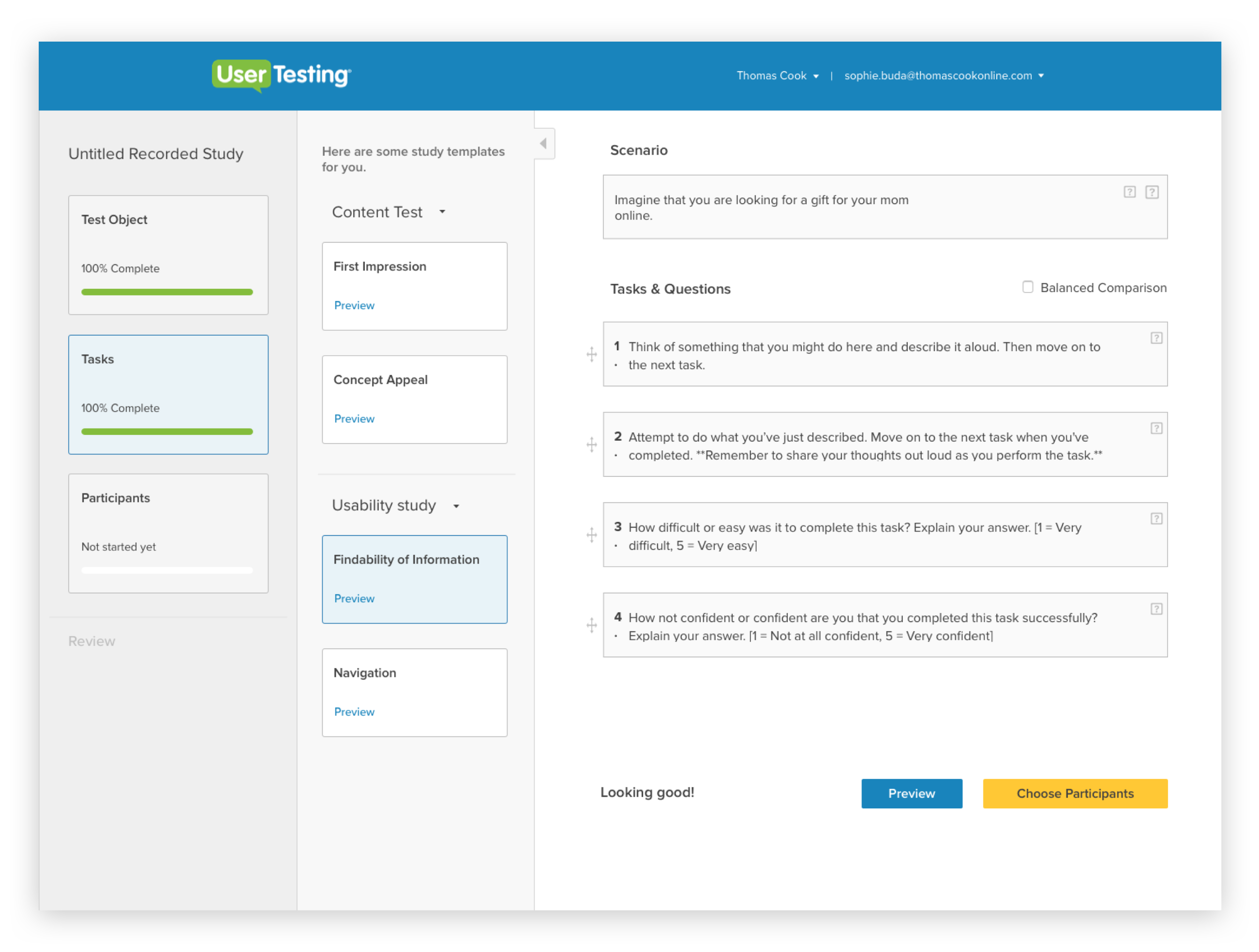Grab the move handle of task 1
The image size is (1259, 952).
click(x=592, y=354)
